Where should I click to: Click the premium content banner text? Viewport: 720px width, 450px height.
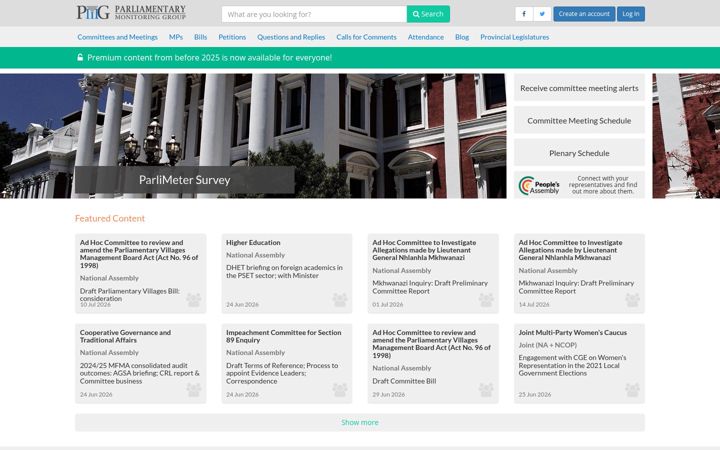point(209,58)
